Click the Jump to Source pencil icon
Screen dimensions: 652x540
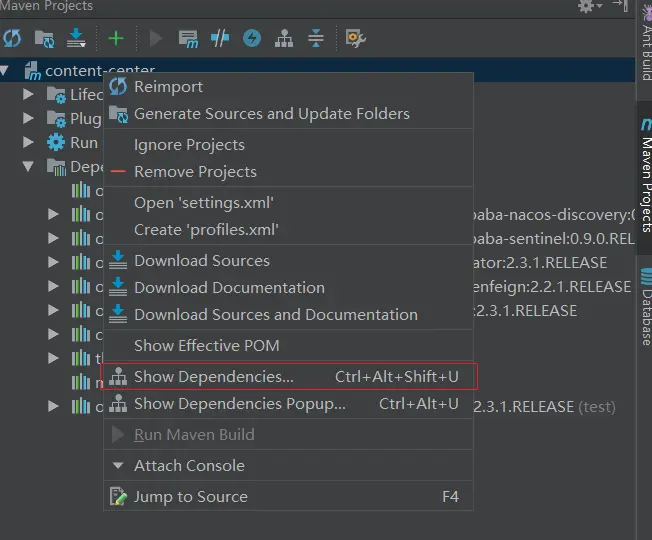click(118, 496)
